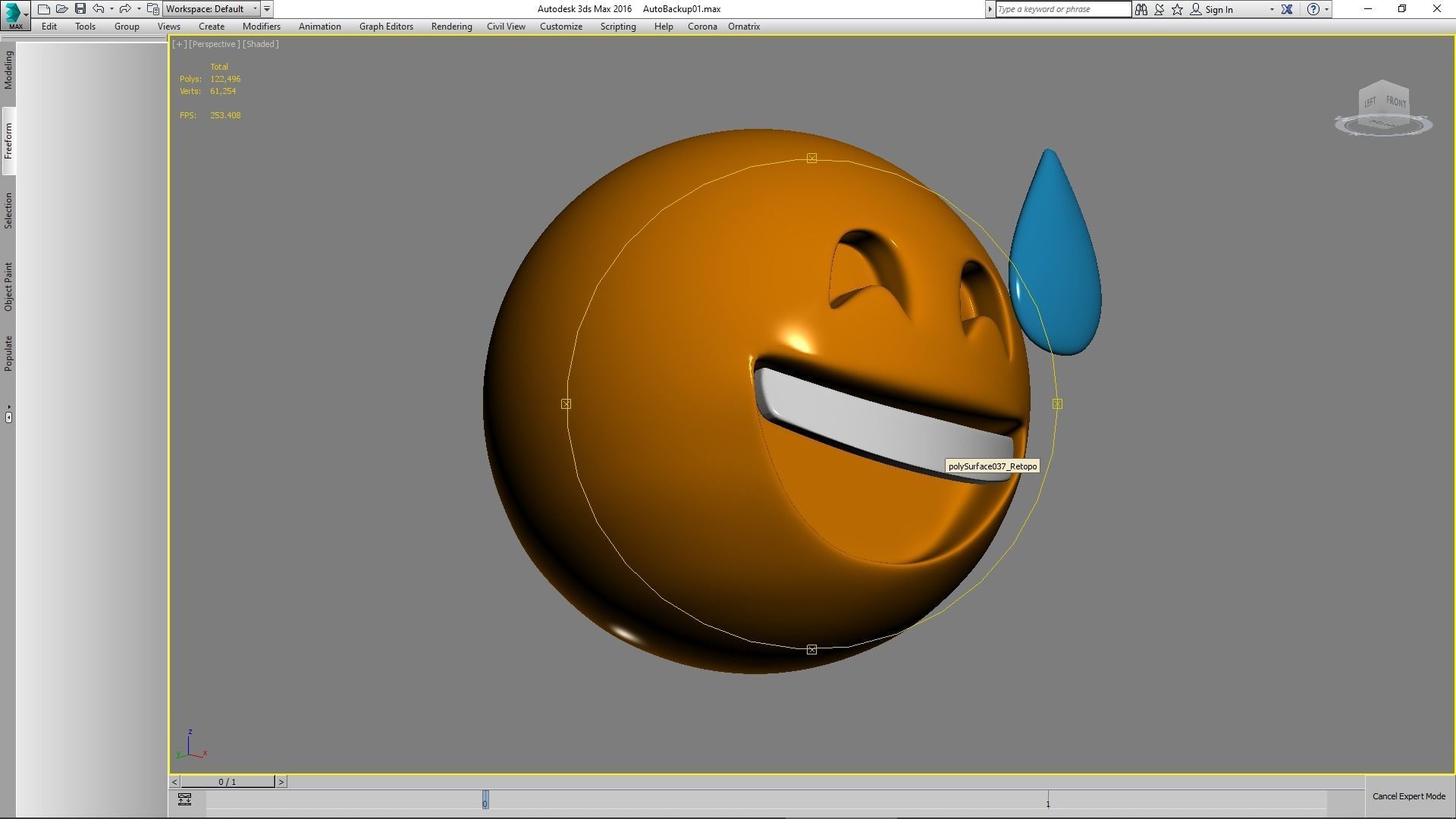
Task: Go to previous frame with < button
Action: click(x=174, y=782)
